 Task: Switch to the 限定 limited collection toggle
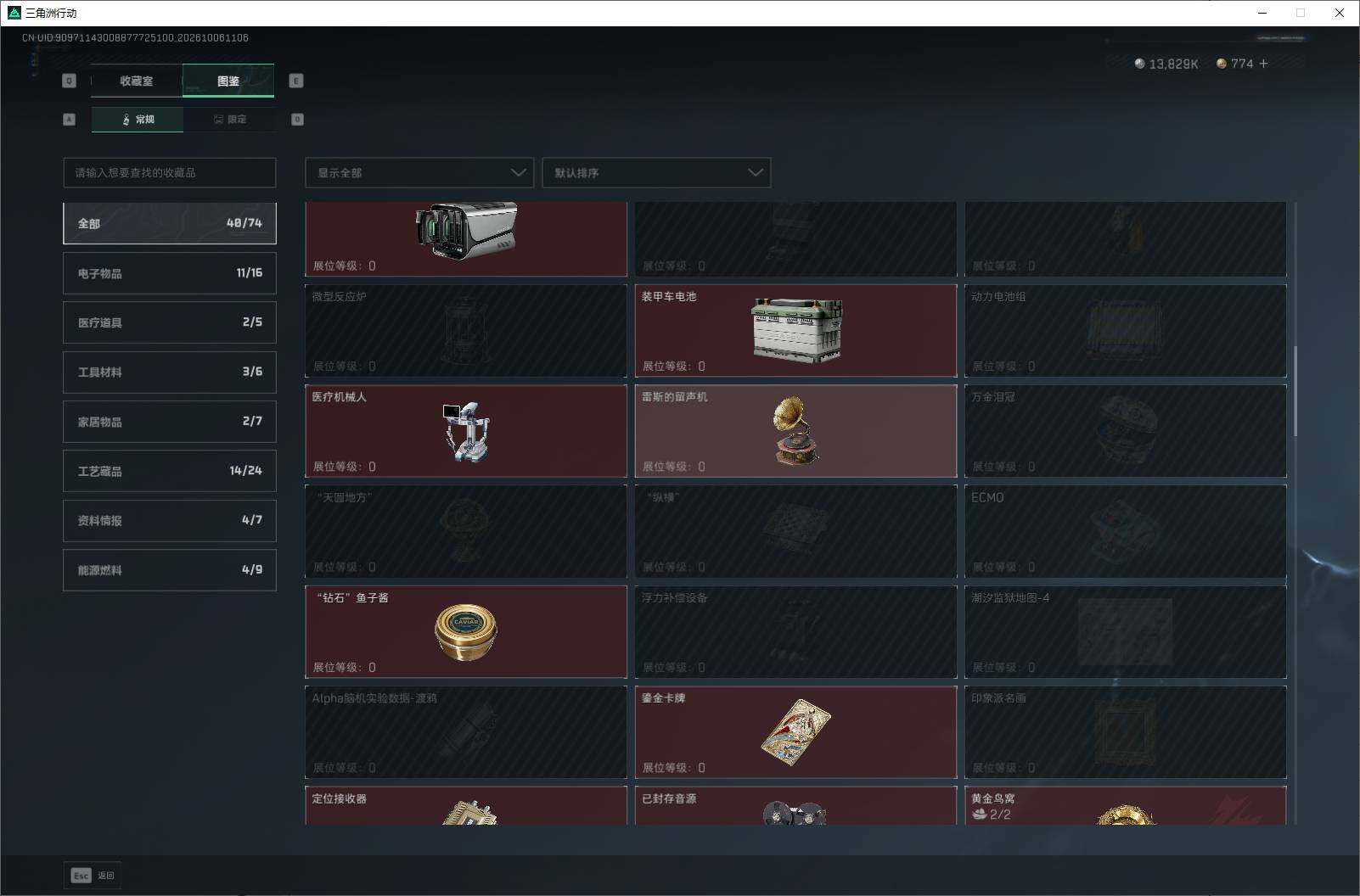point(229,120)
